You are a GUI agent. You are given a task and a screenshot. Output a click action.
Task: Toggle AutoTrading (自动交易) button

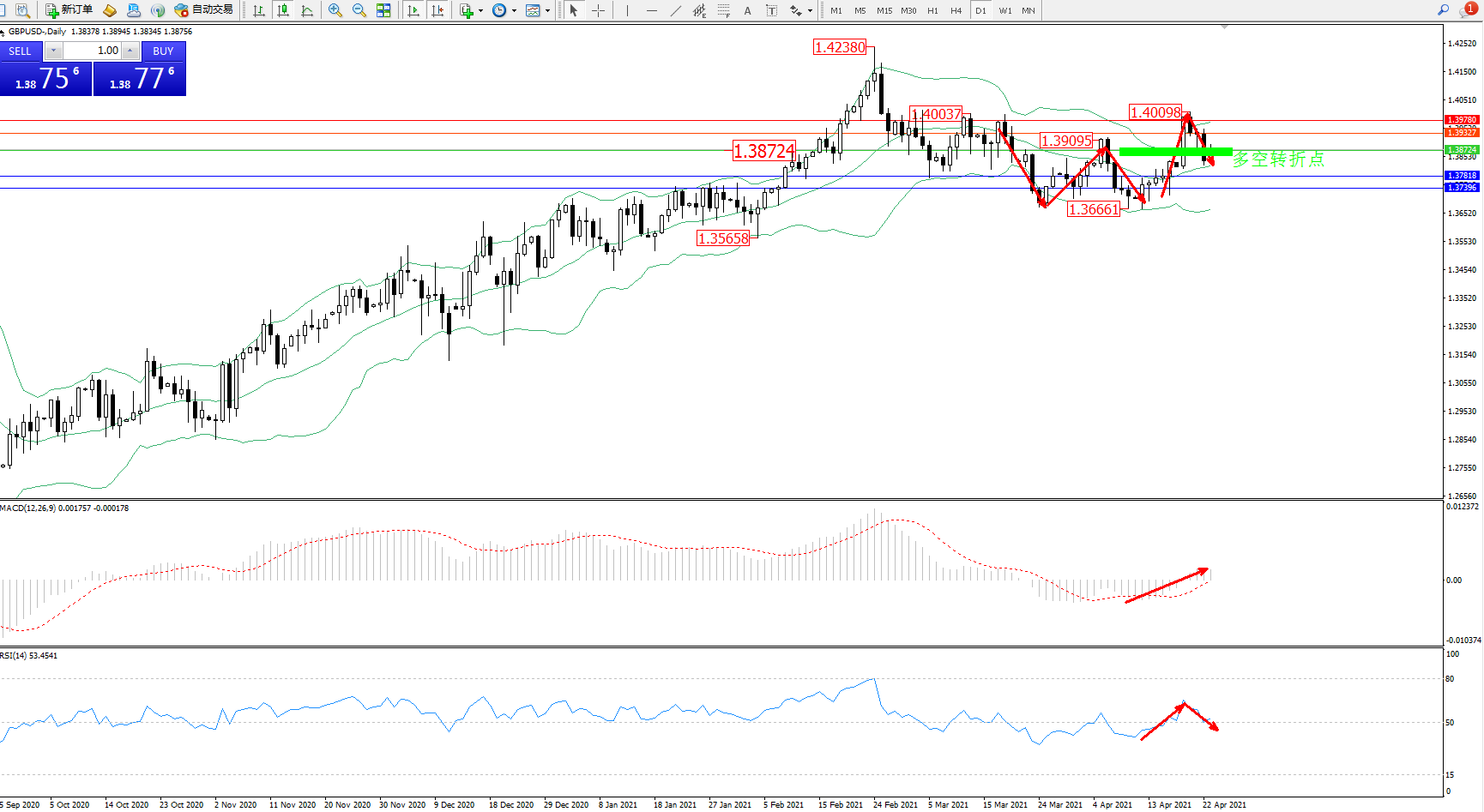(x=203, y=10)
